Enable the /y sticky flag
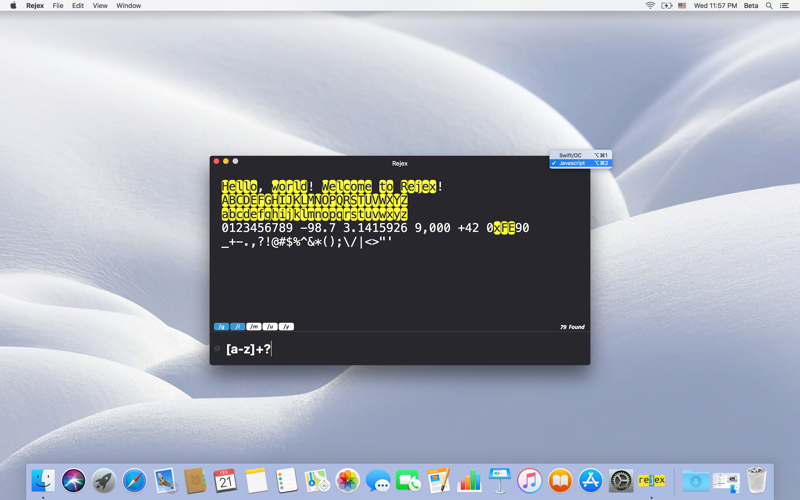Image resolution: width=800 pixels, height=500 pixels. (x=286, y=327)
